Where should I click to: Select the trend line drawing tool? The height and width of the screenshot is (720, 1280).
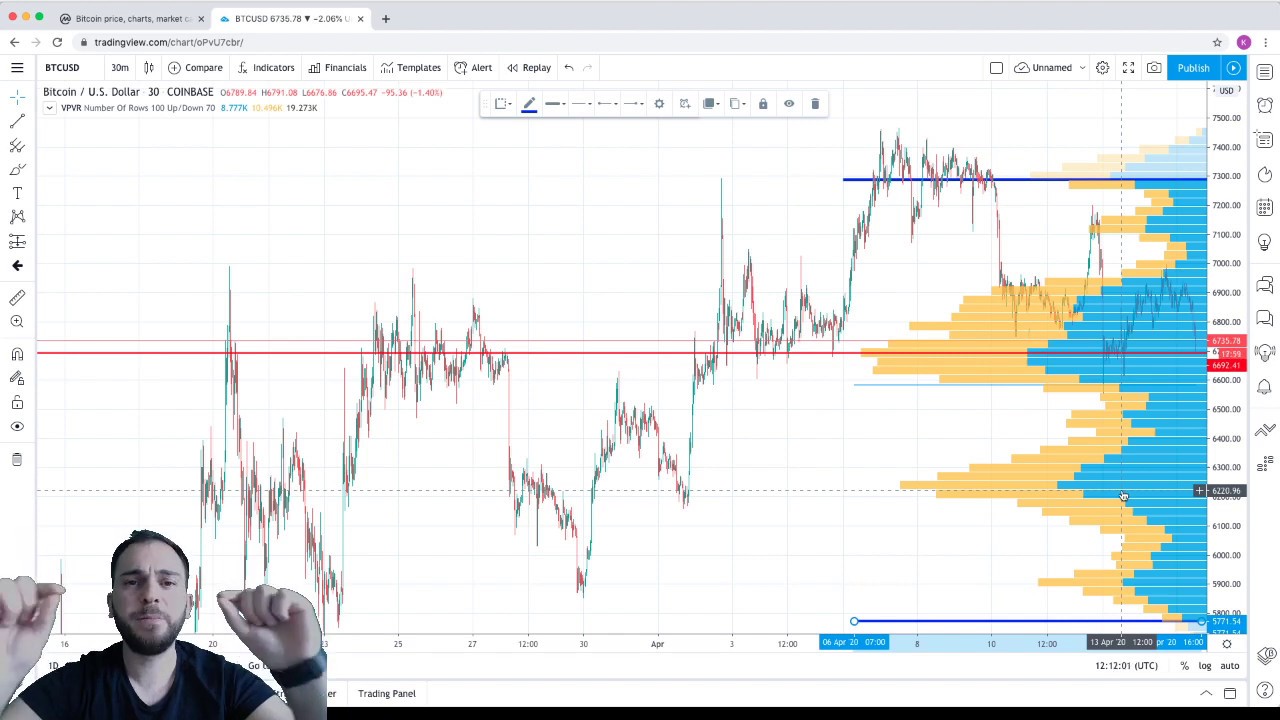click(x=17, y=121)
